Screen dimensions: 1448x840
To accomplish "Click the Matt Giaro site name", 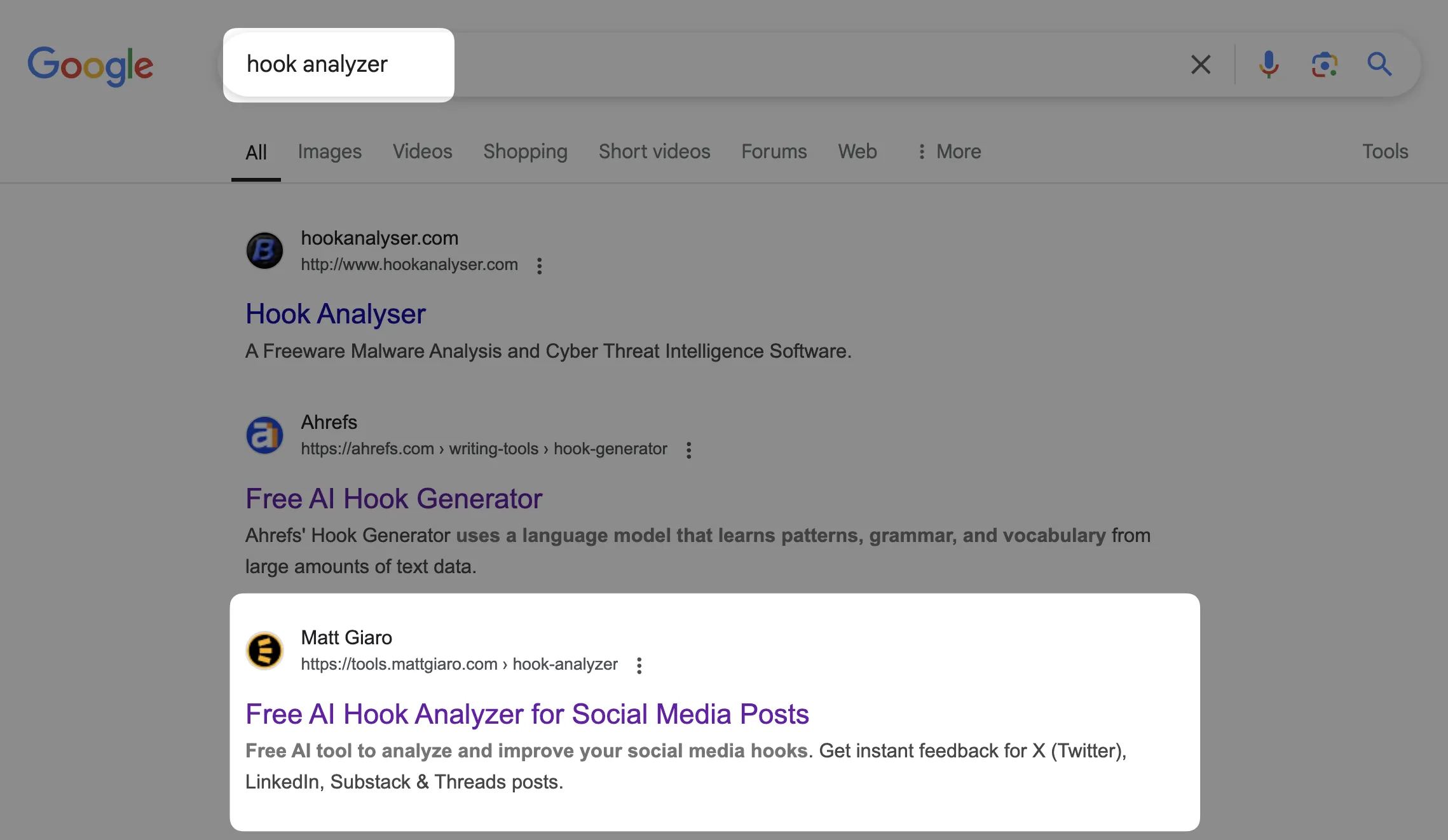I will coord(346,637).
